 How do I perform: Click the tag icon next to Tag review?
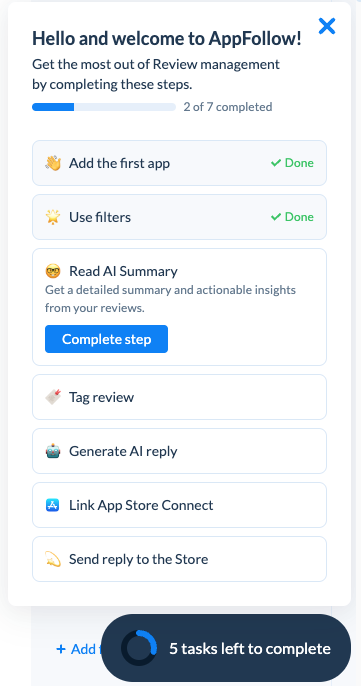click(53, 397)
